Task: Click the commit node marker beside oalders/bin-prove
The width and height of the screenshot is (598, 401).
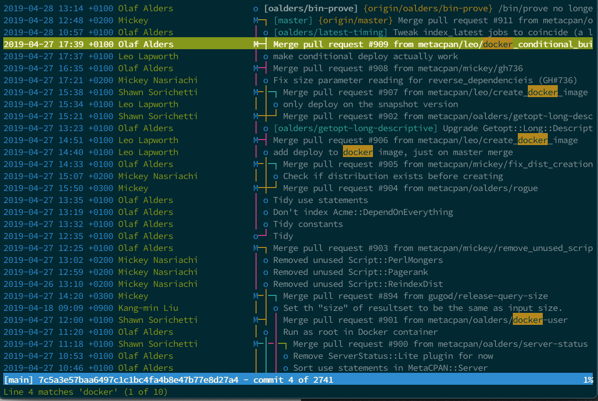Action: point(256,8)
